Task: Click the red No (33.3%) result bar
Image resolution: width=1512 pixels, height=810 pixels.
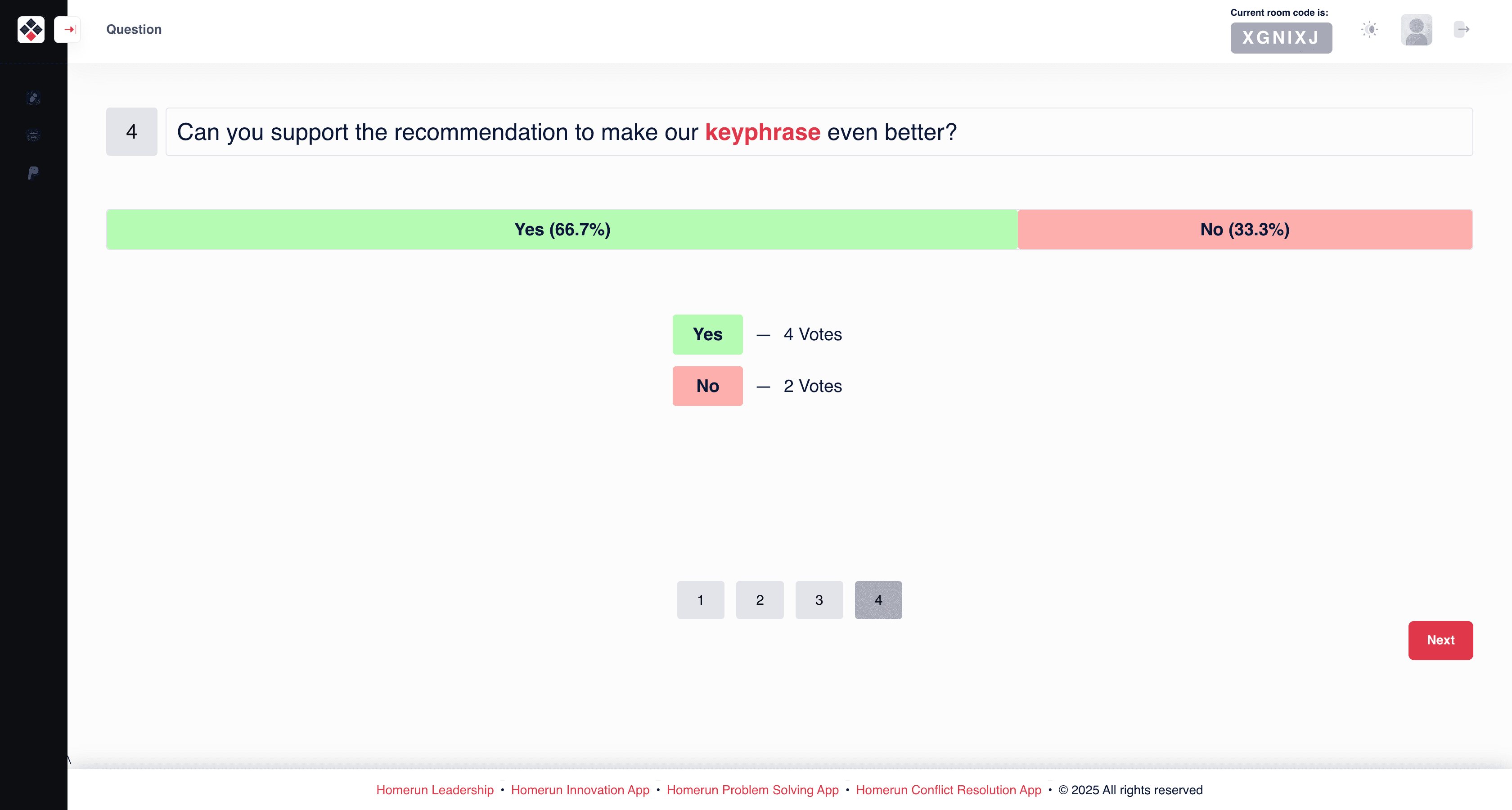Action: pos(1244,229)
